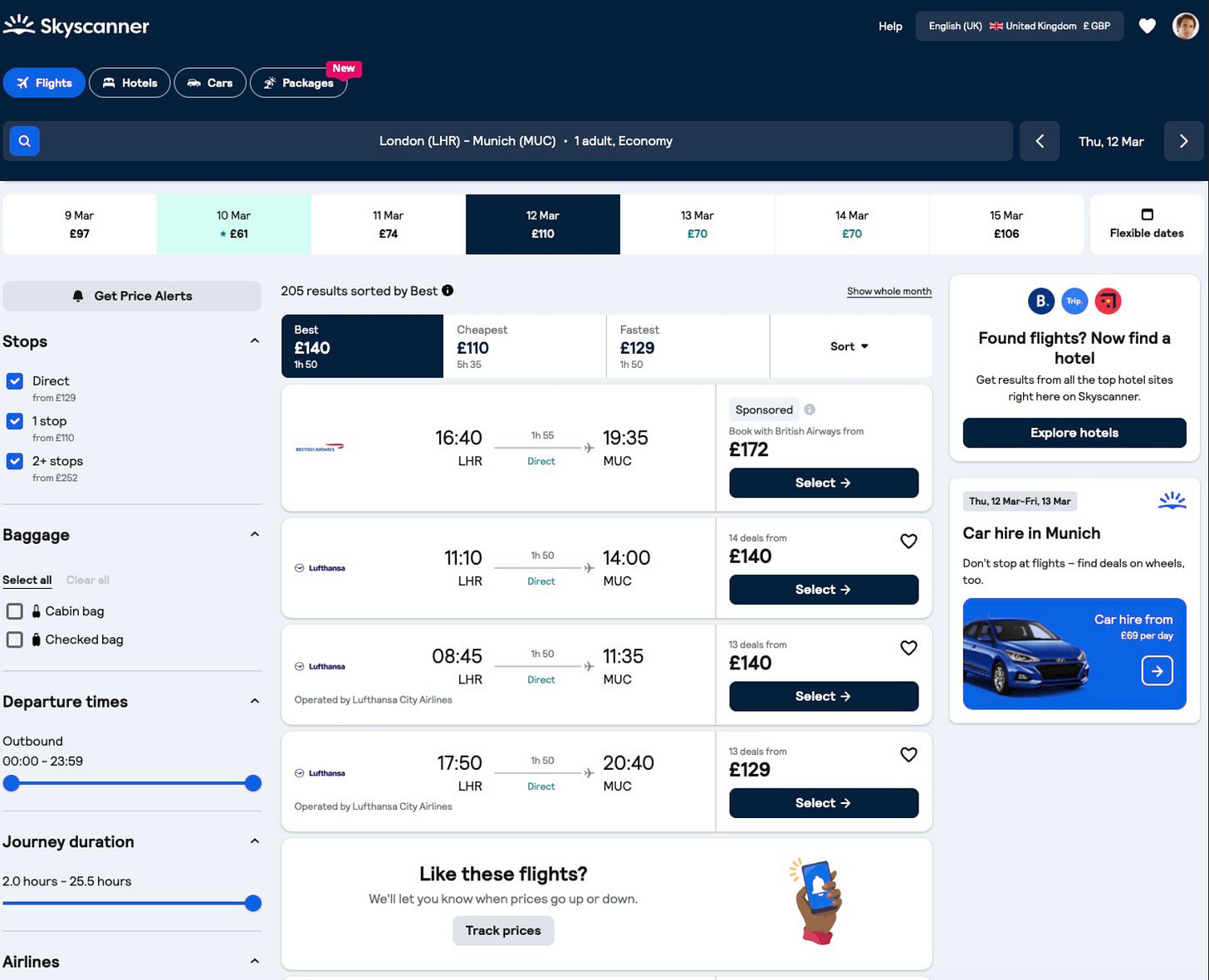Choose 14 Mar £70 date
This screenshot has height=980, width=1209.
click(x=852, y=224)
